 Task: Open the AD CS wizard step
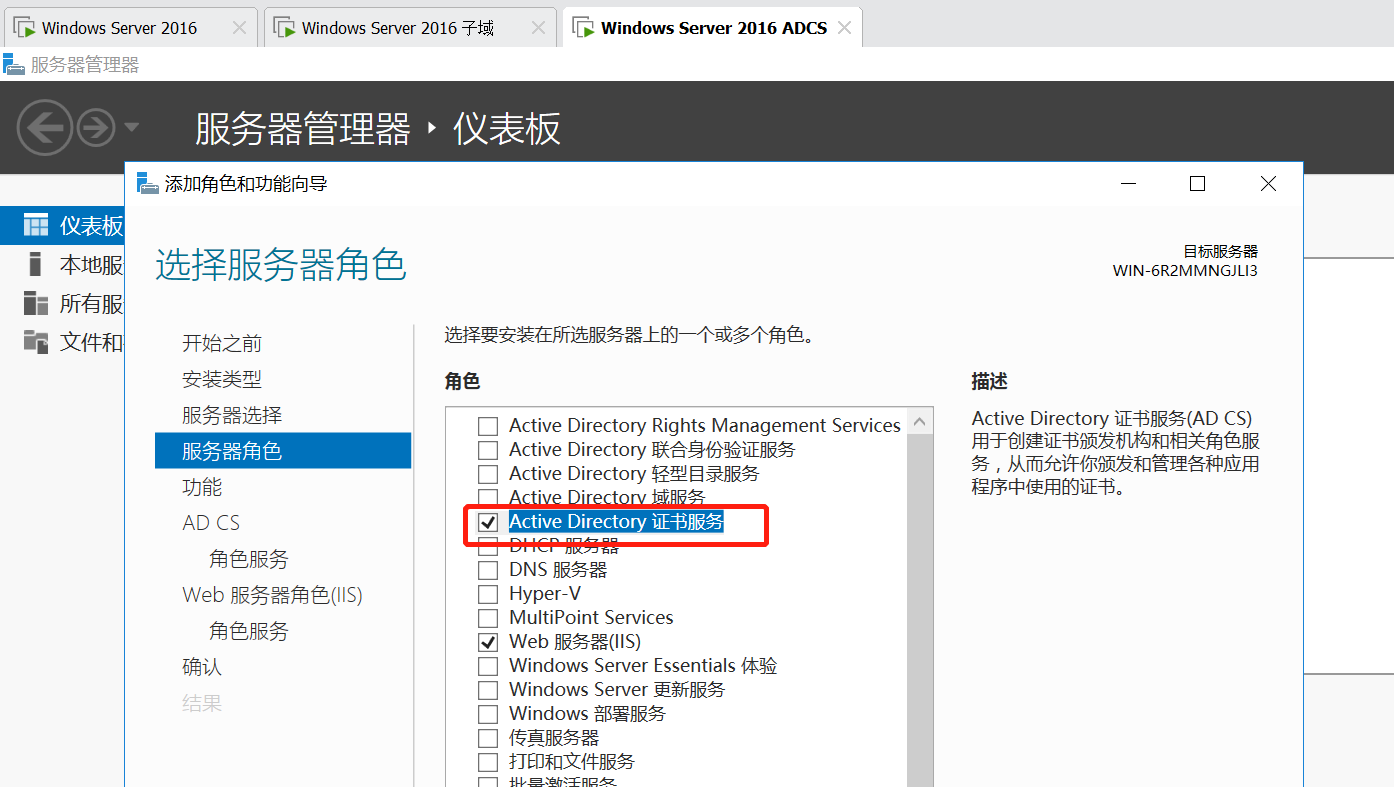211,523
